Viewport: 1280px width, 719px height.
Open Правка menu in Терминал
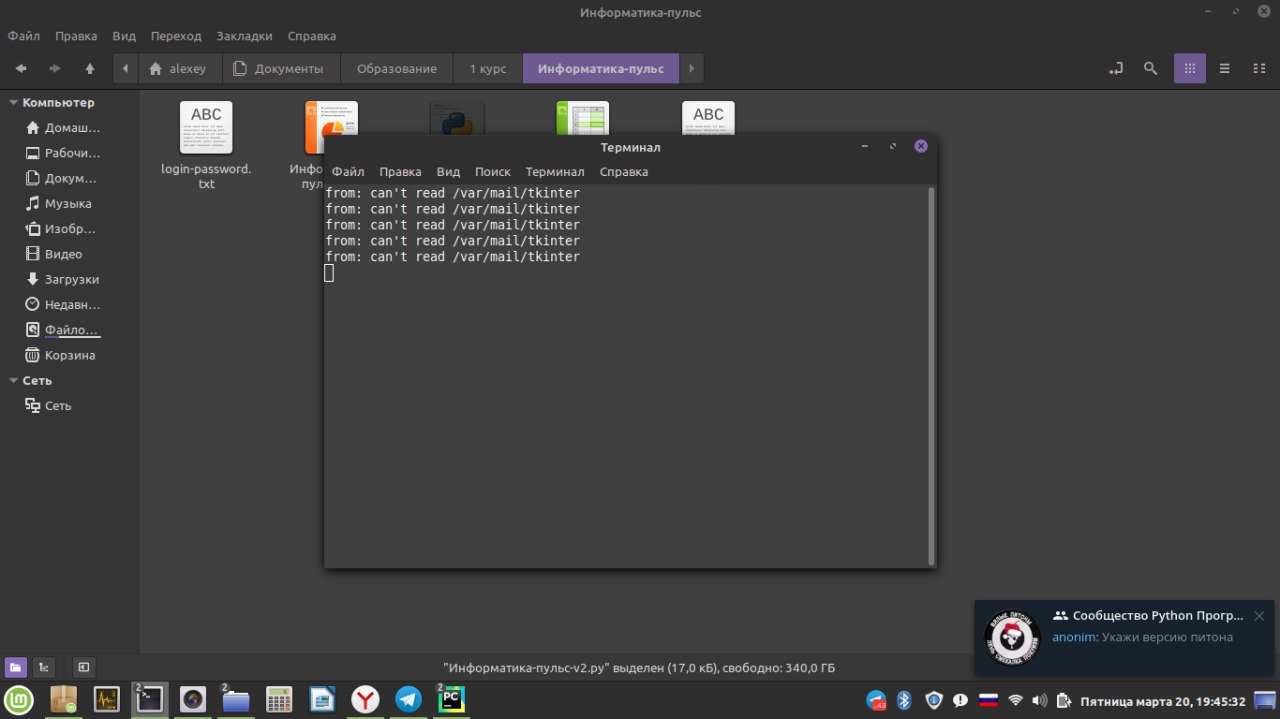tap(400, 172)
